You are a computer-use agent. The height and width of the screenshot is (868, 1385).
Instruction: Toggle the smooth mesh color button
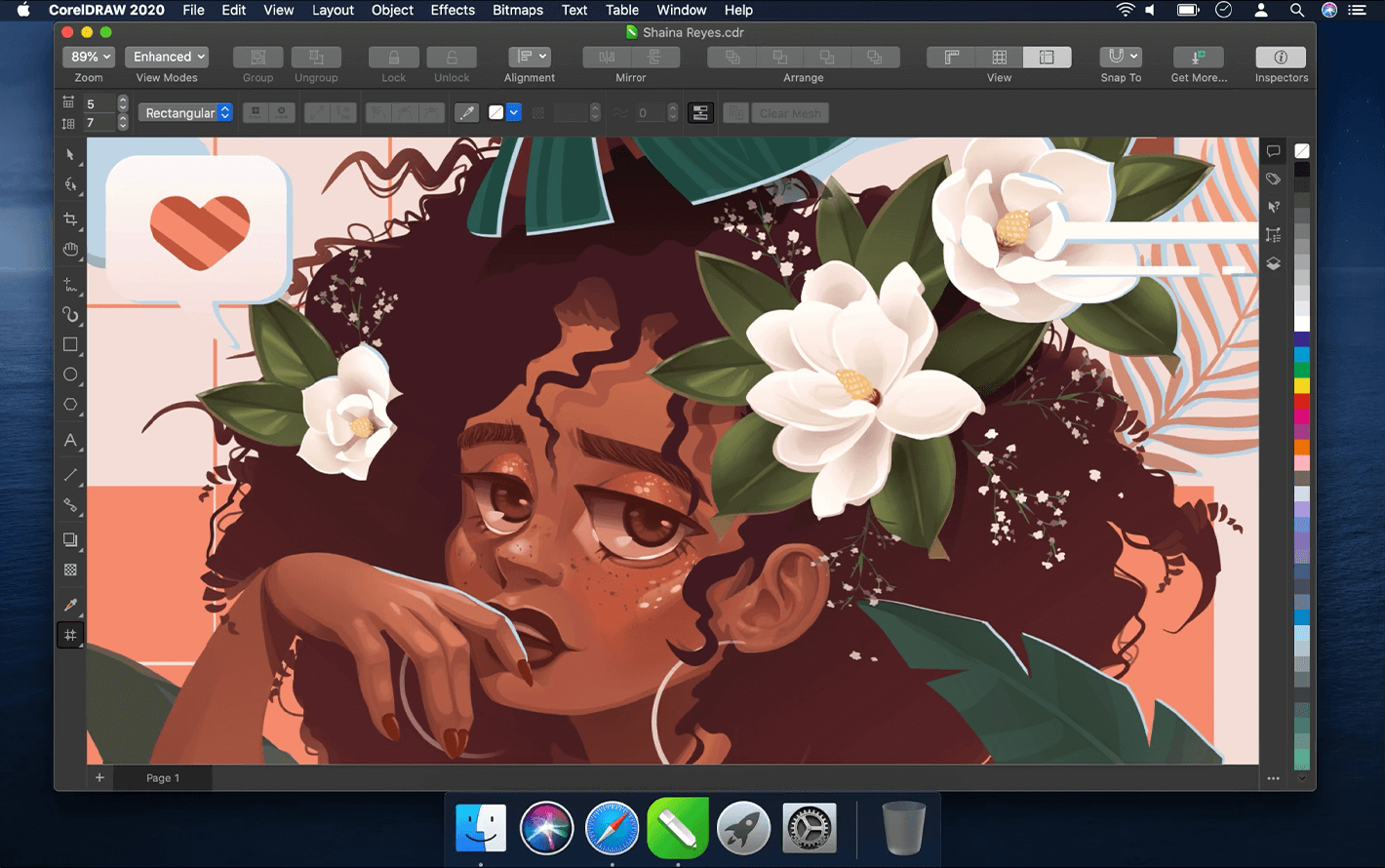click(700, 113)
